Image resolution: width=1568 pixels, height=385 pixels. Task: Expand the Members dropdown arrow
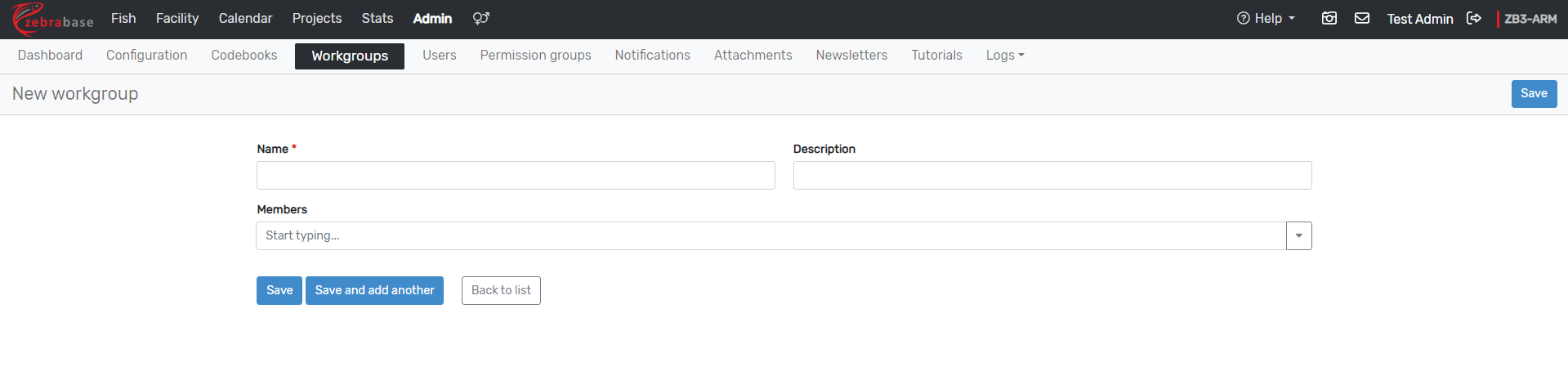point(1298,235)
